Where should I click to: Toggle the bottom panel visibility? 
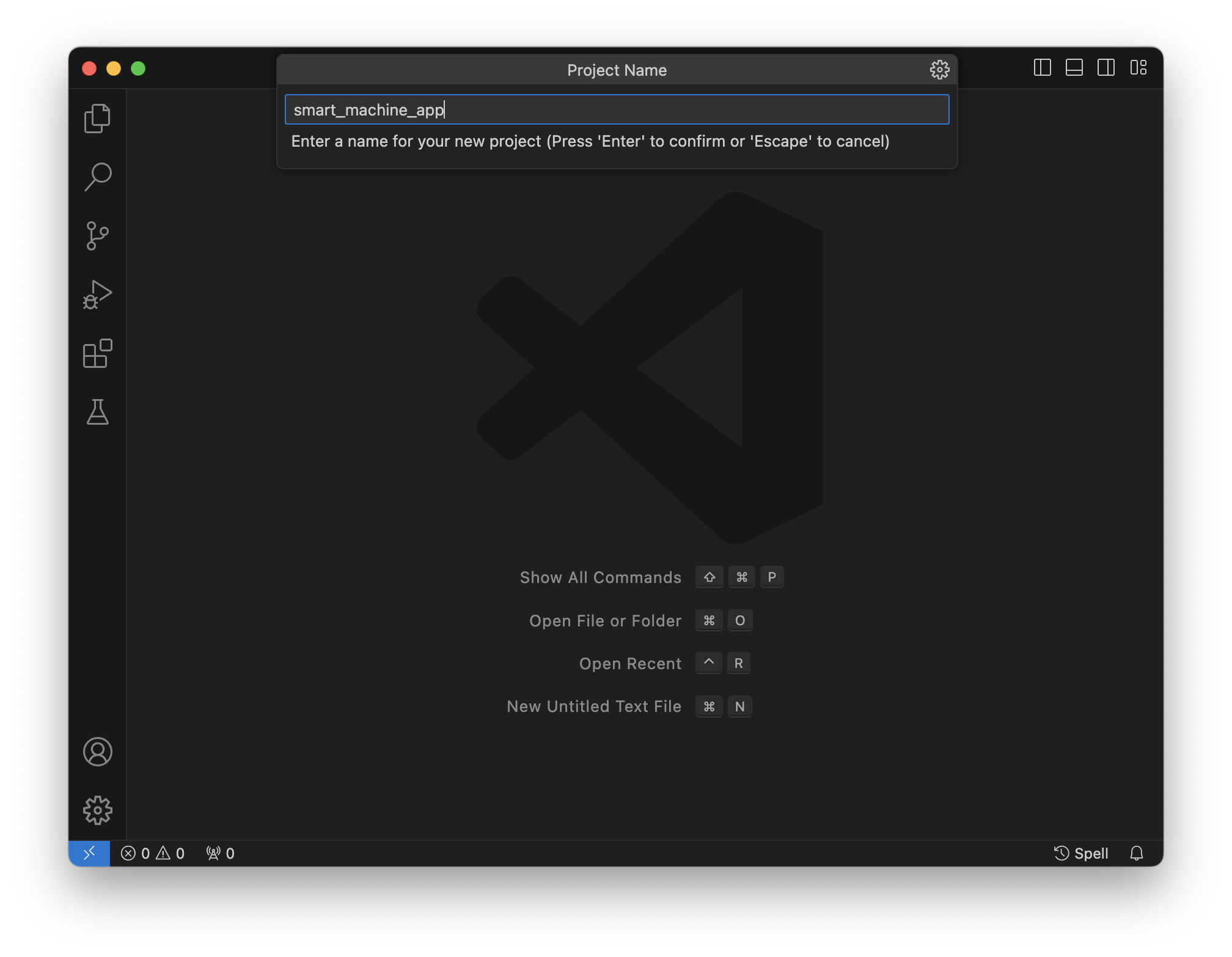1074,68
